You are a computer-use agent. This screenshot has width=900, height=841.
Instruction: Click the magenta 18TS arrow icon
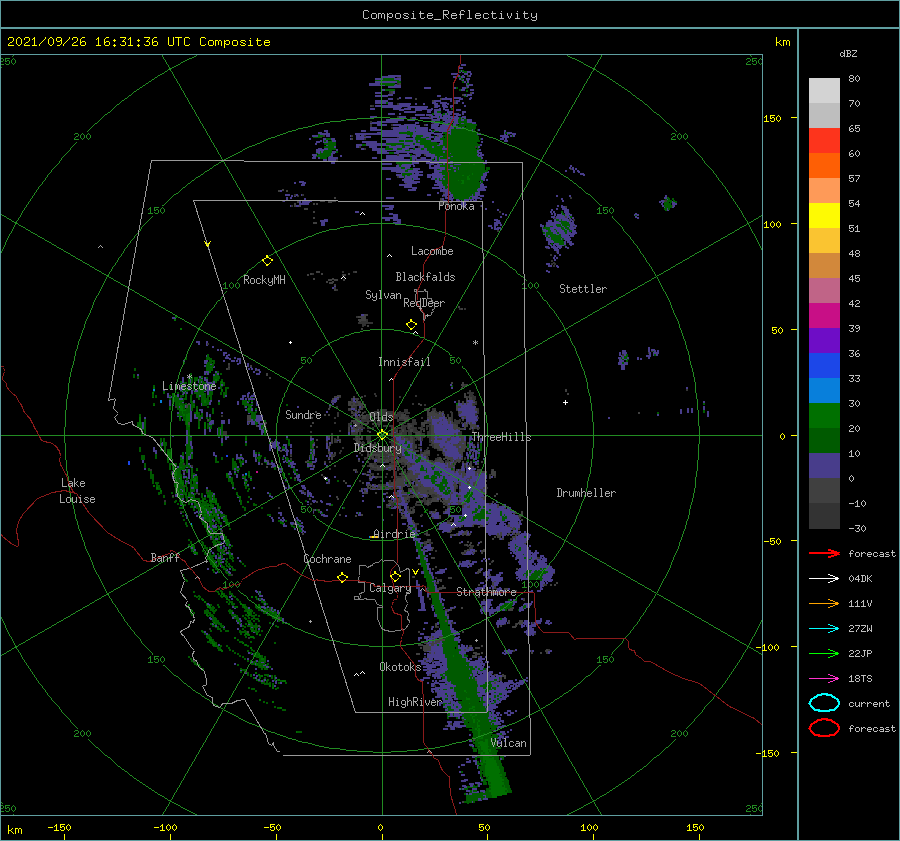(x=824, y=679)
